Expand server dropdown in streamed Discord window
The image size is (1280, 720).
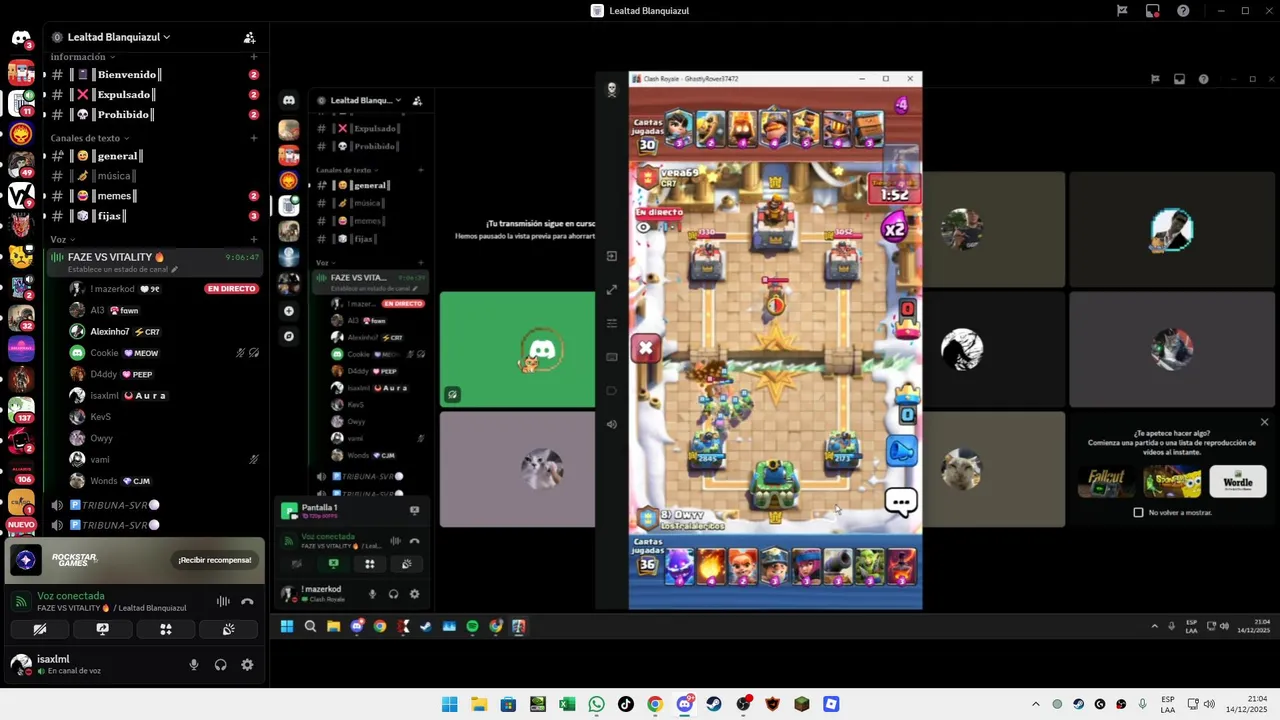tap(397, 100)
